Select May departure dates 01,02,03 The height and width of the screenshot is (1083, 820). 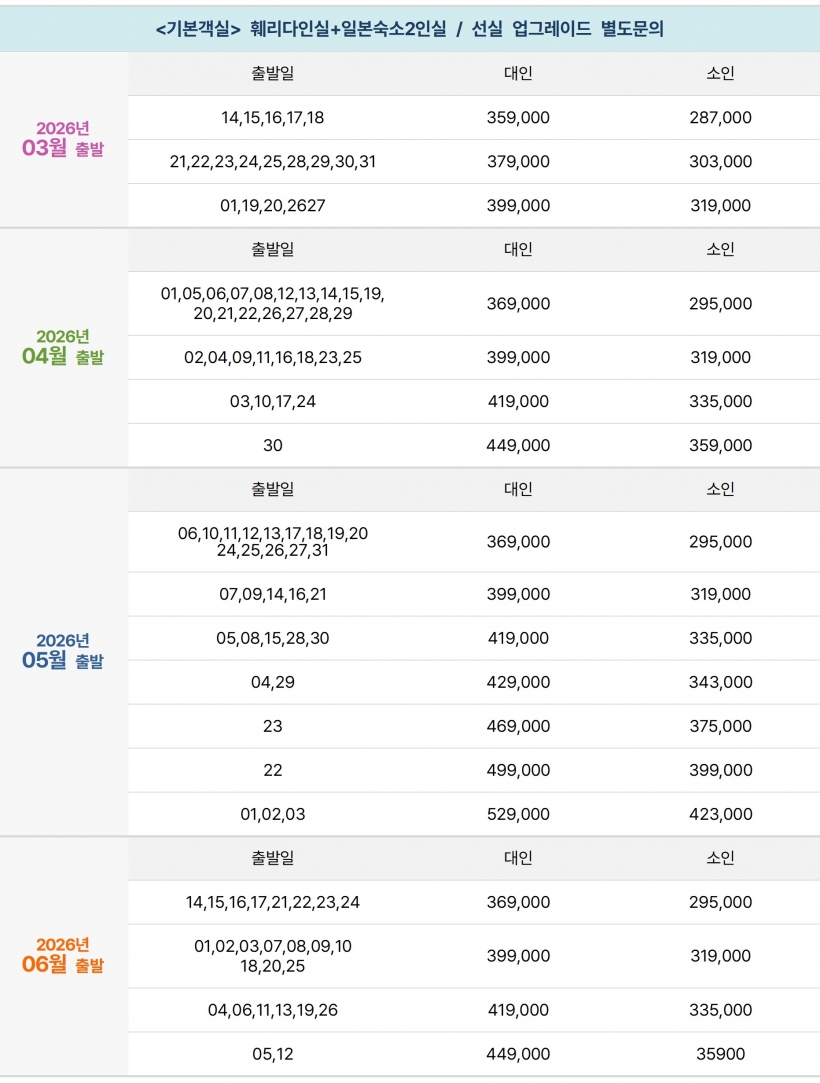coord(273,814)
